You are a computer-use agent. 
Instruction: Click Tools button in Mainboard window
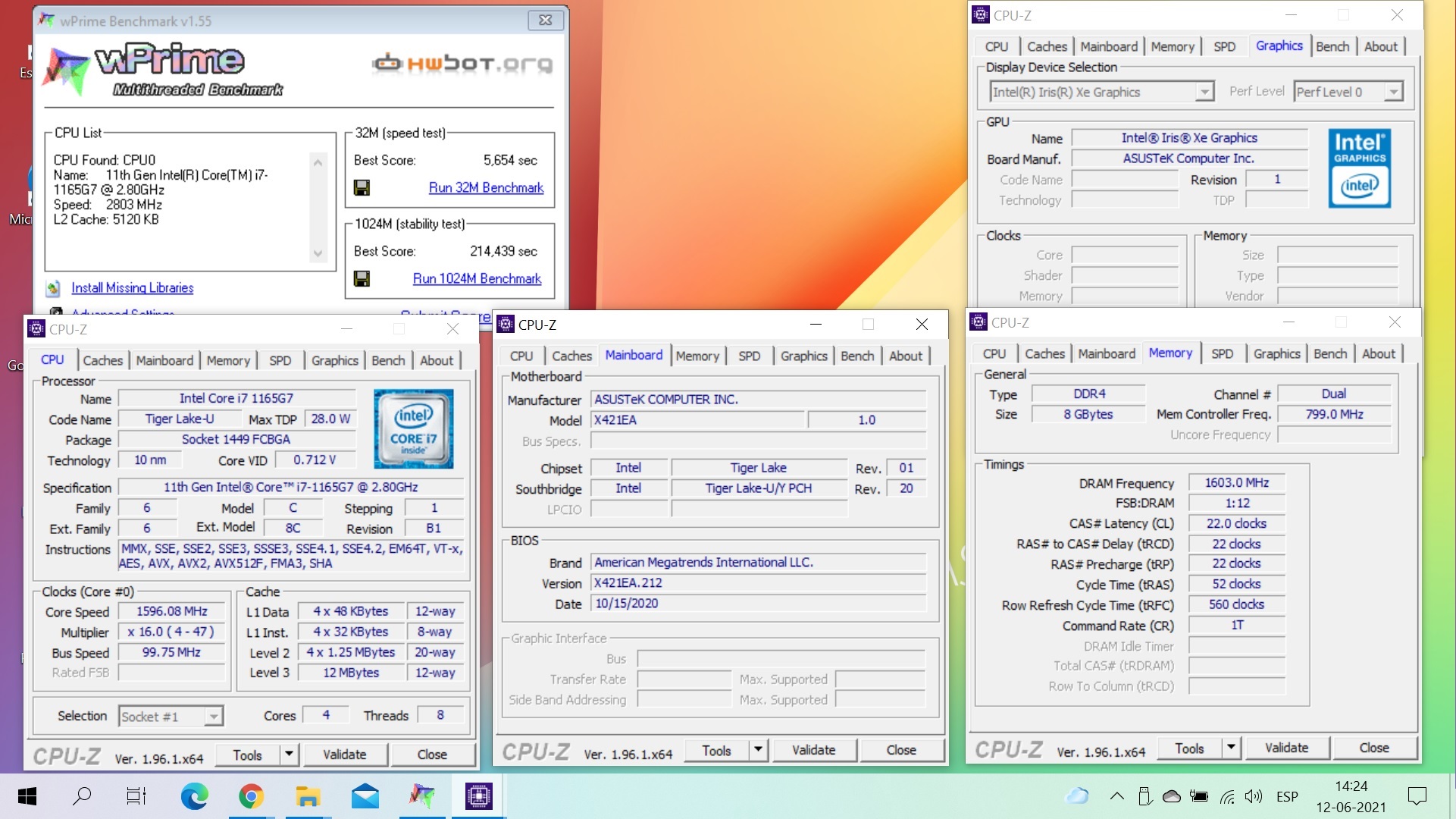coord(716,750)
